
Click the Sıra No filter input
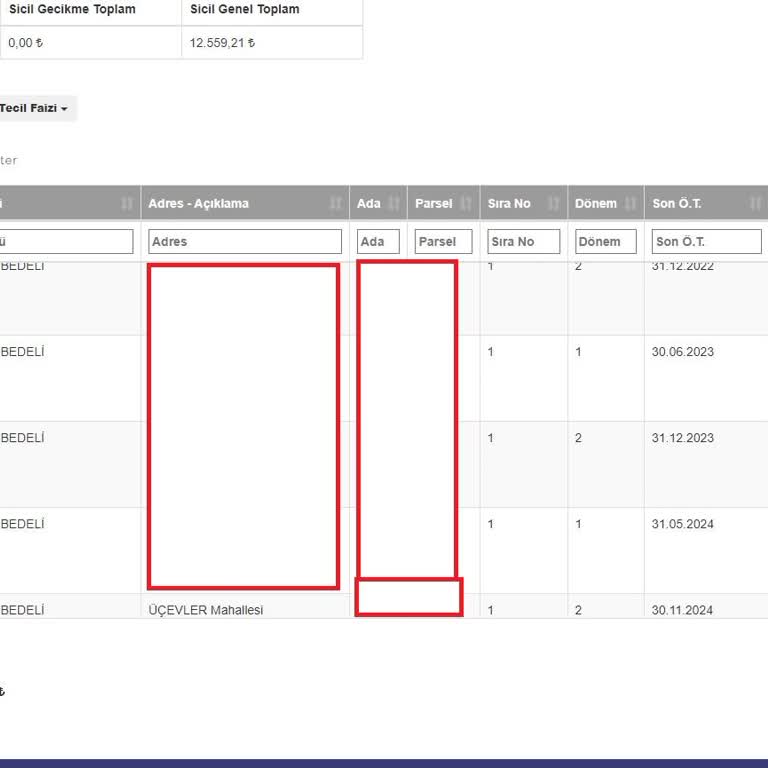(x=524, y=241)
